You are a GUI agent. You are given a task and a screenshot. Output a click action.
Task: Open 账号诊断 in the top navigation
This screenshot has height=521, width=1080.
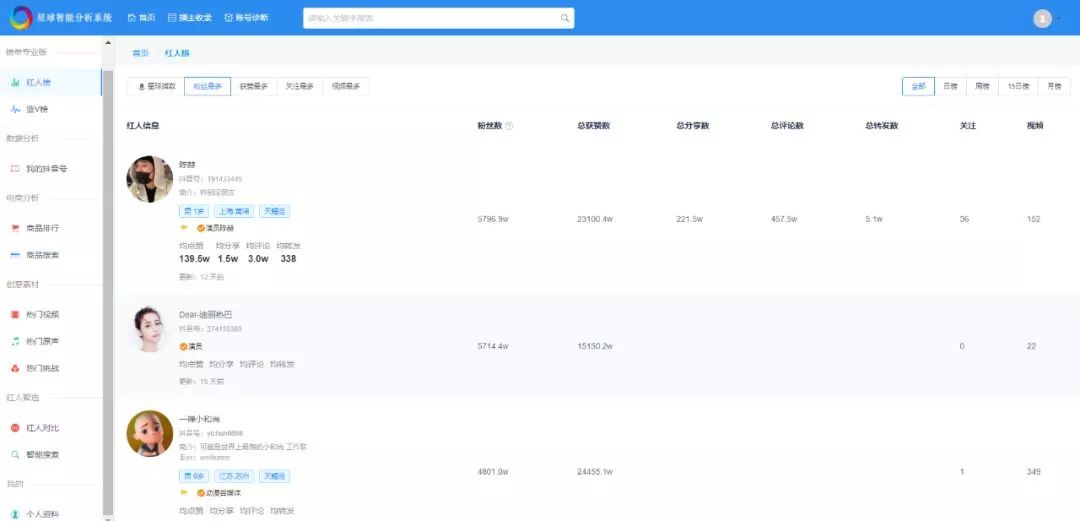(247, 18)
